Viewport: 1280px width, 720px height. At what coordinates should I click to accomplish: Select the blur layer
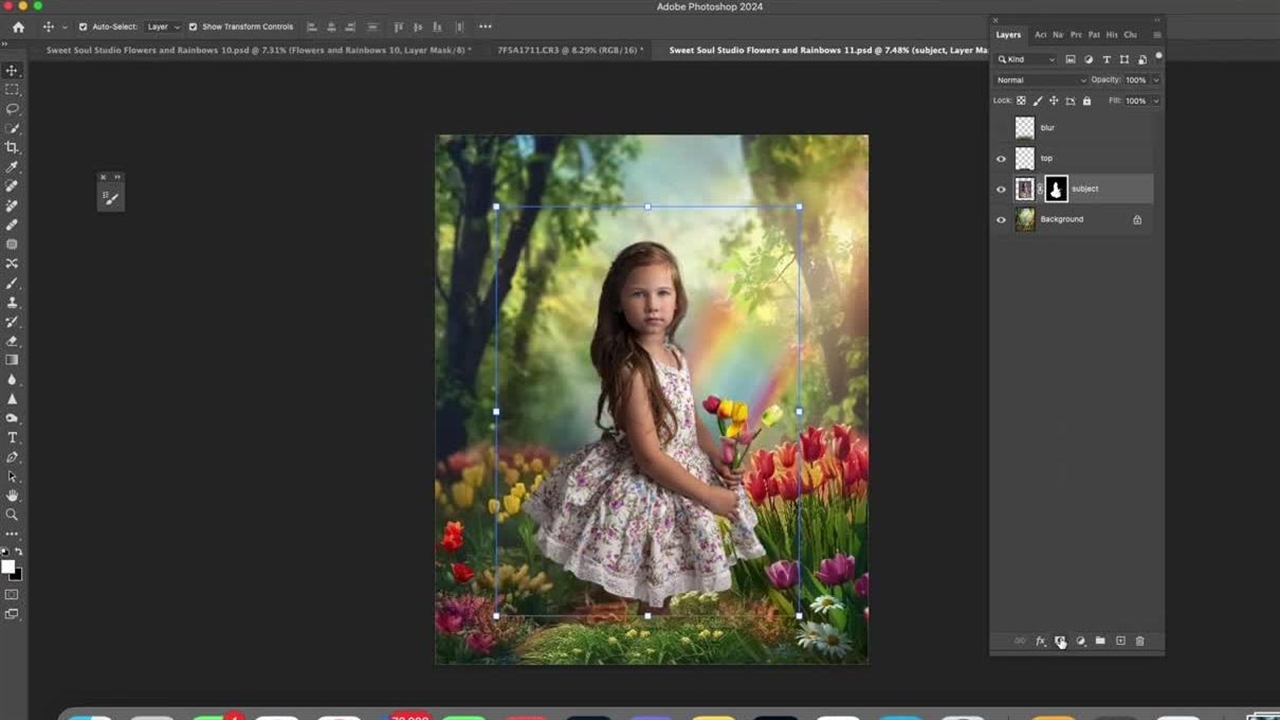[x=1047, y=128]
